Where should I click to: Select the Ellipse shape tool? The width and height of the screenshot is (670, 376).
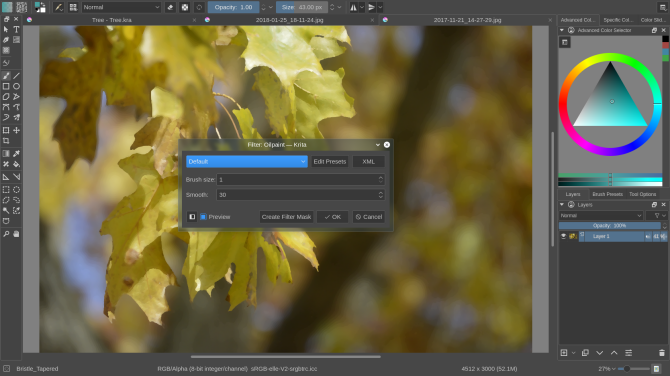(16, 86)
